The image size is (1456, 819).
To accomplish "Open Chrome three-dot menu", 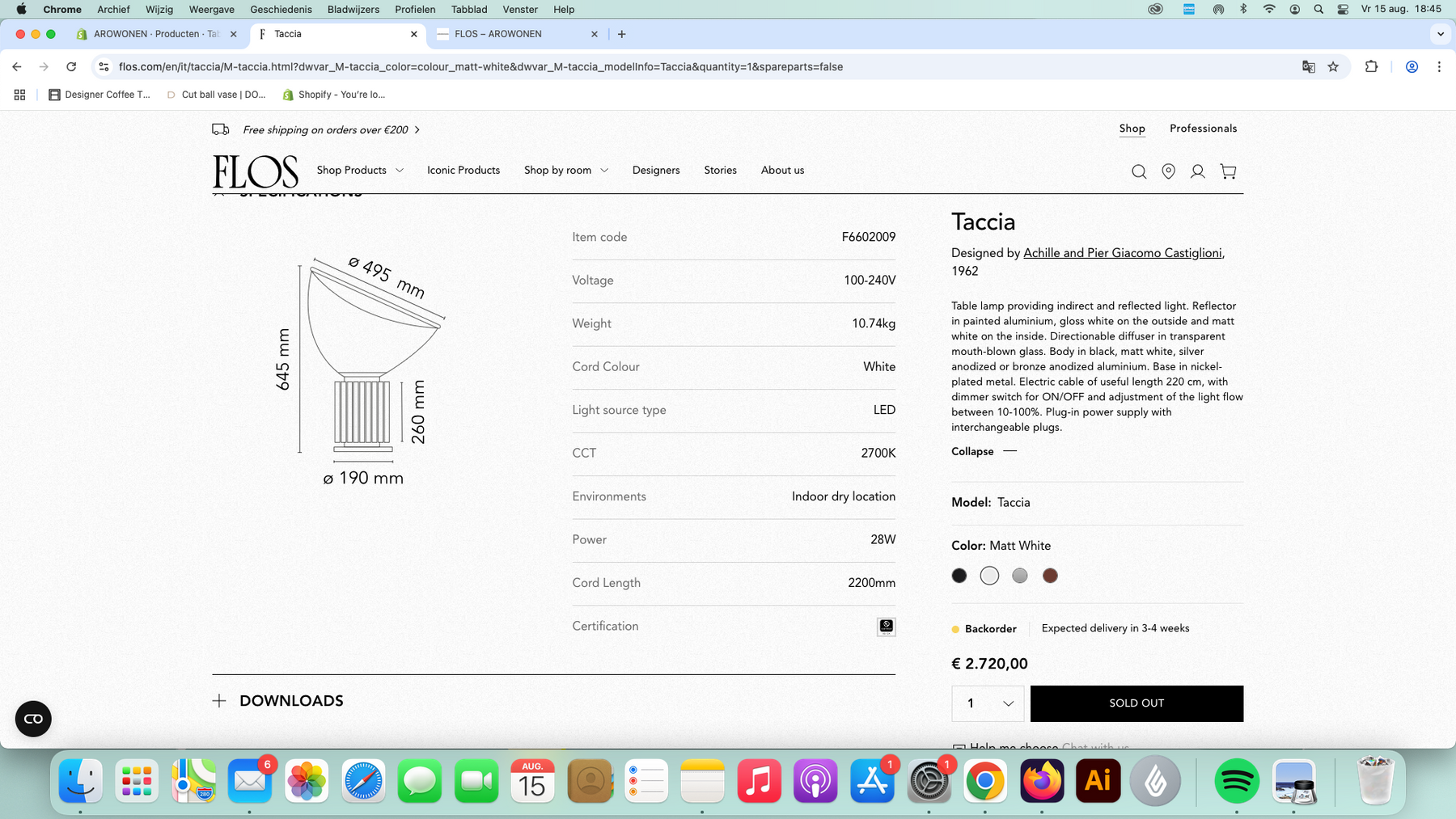I will (1439, 67).
